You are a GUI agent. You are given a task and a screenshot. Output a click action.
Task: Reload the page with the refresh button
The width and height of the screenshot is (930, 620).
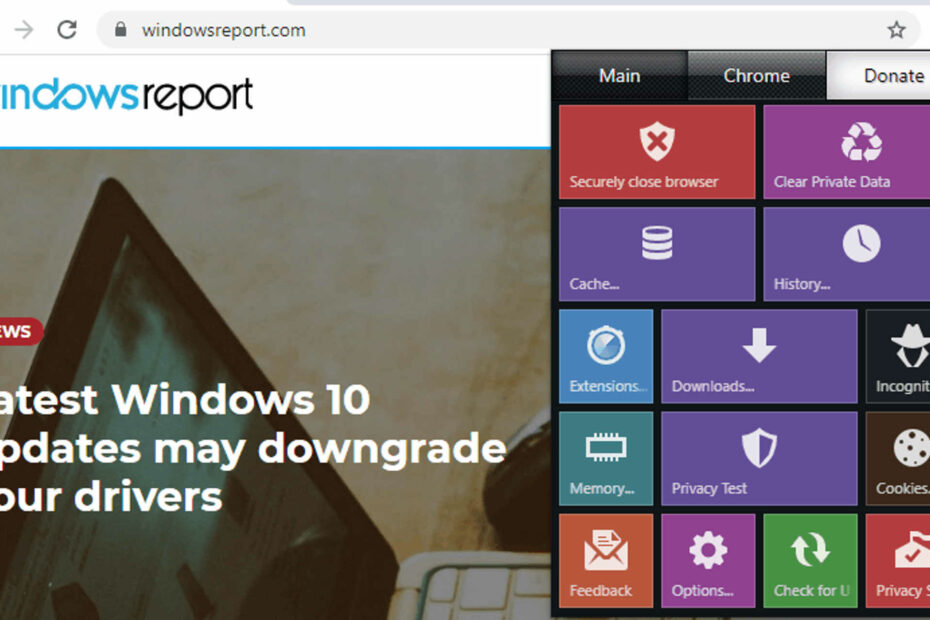coord(67,30)
